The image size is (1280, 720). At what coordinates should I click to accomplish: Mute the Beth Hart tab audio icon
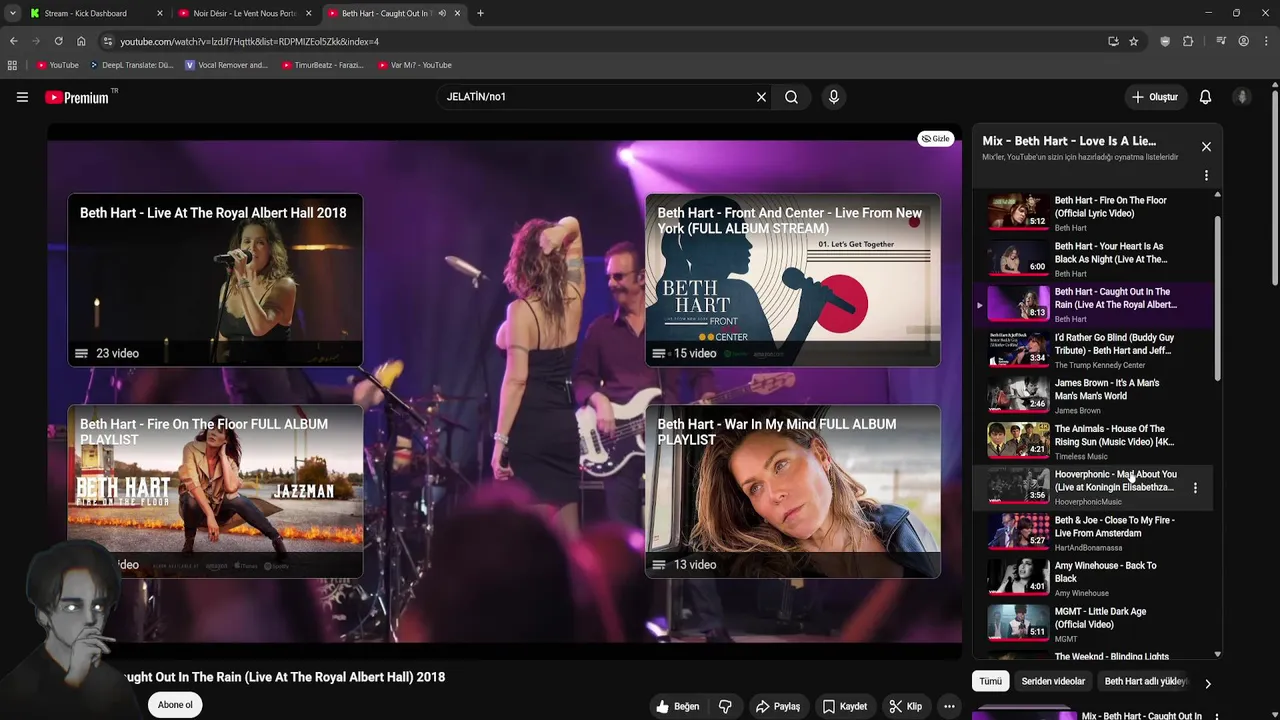pos(442,13)
